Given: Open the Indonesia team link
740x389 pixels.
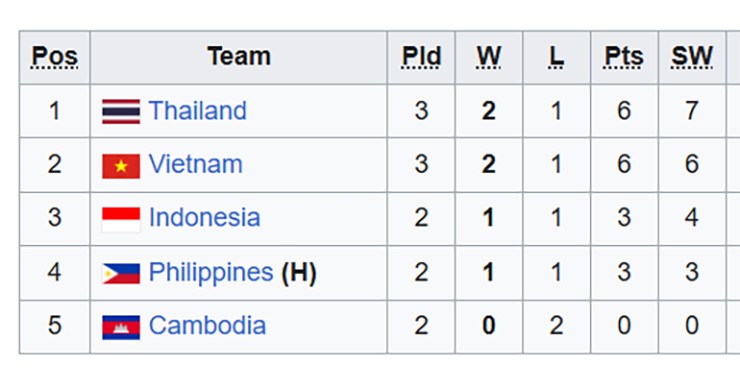Looking at the screenshot, I should tap(204, 218).
